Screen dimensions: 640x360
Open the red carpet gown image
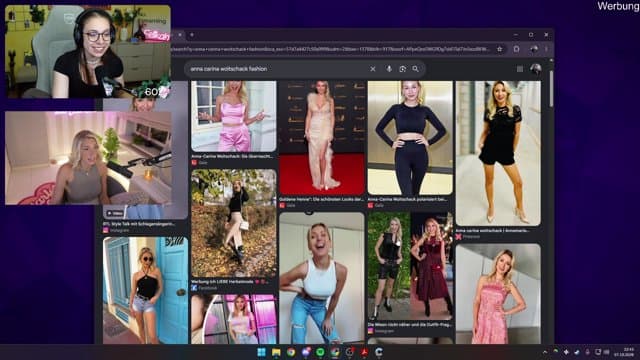point(322,138)
